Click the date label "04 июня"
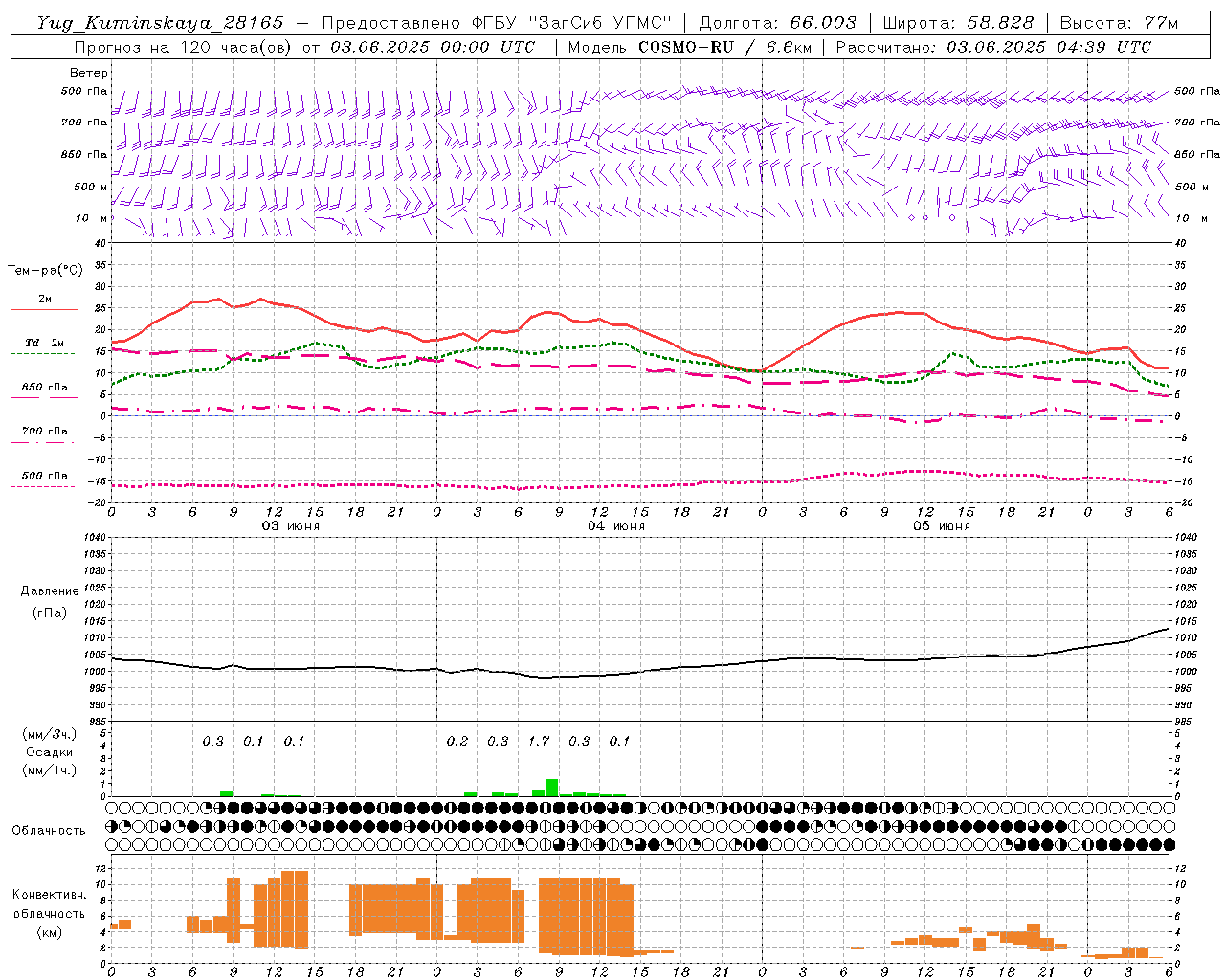The width and height of the screenshot is (1225, 980). (x=616, y=526)
